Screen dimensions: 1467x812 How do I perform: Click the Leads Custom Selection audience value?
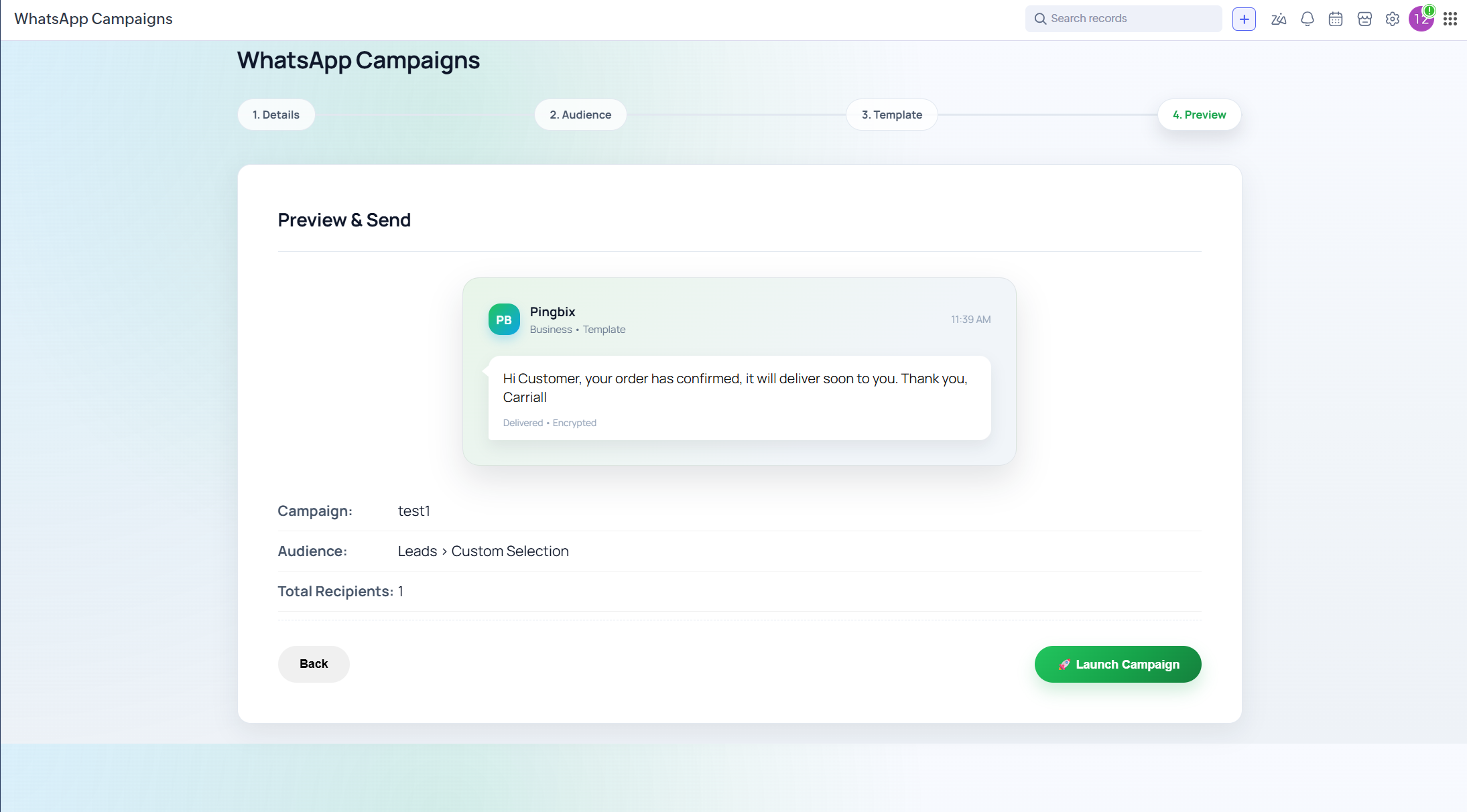click(483, 551)
